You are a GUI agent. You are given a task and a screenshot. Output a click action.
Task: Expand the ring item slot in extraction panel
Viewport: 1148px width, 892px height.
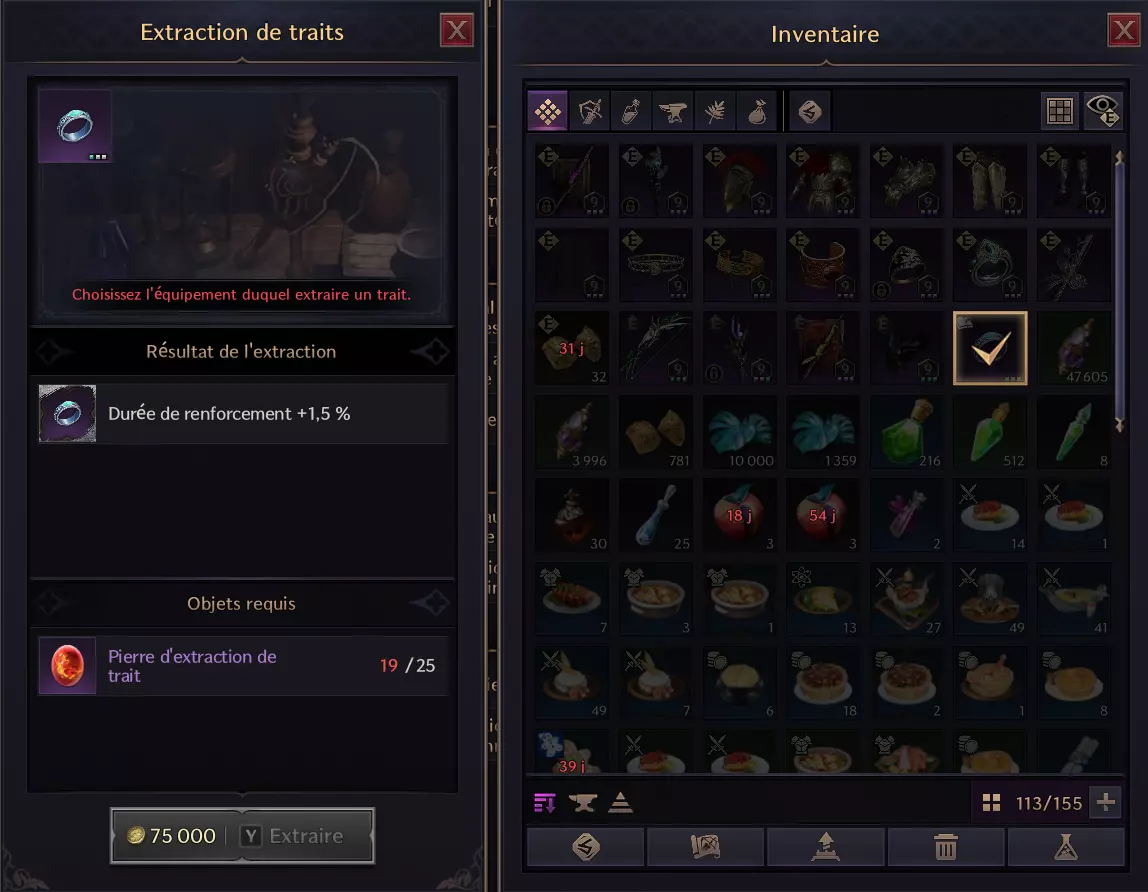[75, 126]
